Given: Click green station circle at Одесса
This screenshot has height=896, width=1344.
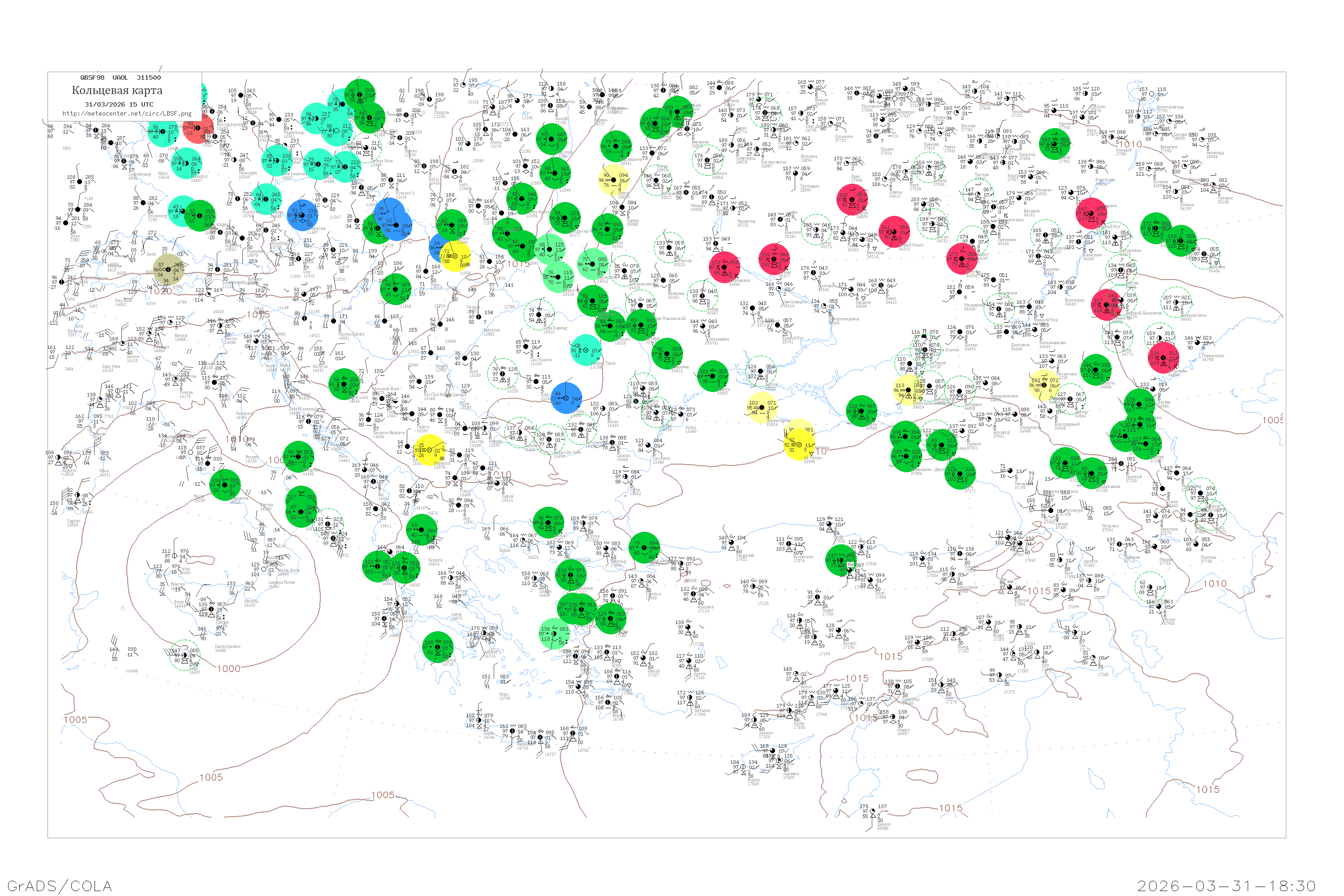Looking at the screenshot, I should 713,376.
